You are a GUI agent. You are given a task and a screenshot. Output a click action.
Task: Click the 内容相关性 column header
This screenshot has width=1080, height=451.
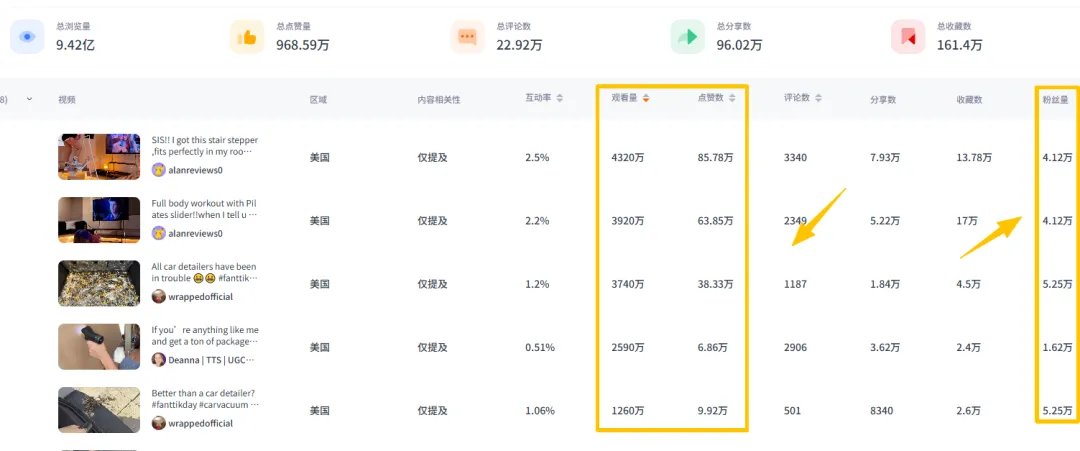(438, 99)
